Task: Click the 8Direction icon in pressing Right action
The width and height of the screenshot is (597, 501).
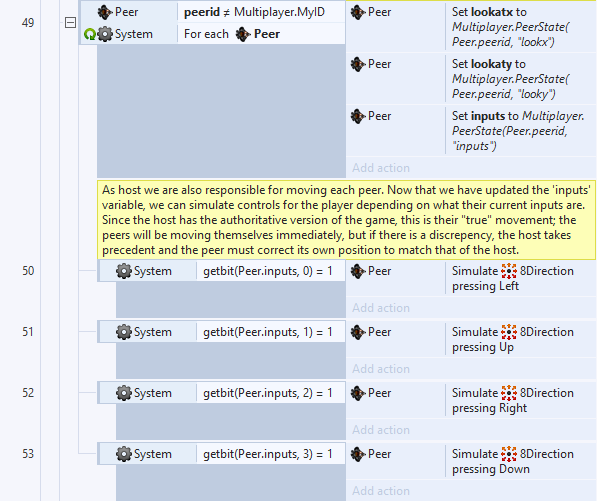Action: click(x=509, y=393)
